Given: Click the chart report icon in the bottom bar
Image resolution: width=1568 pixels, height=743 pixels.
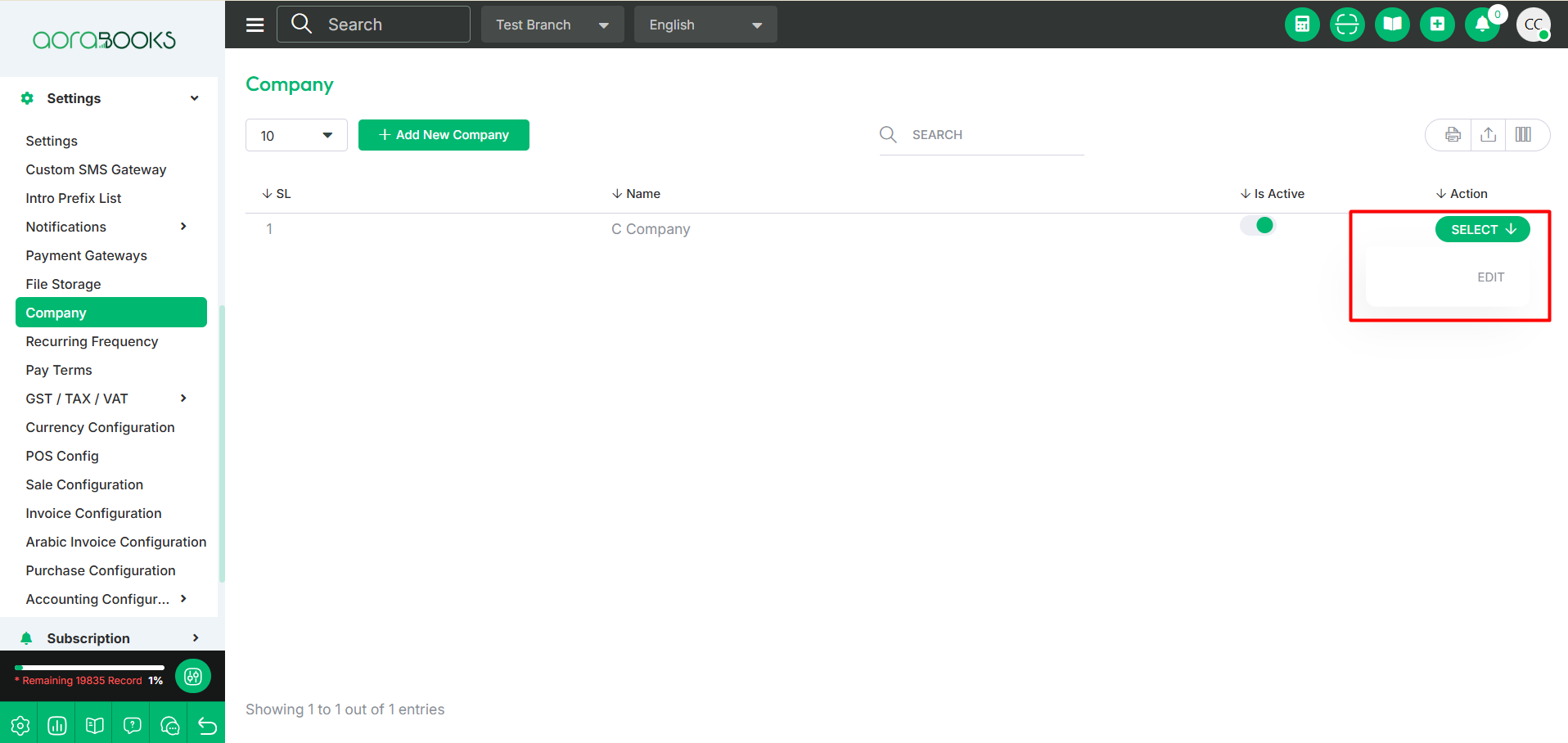Looking at the screenshot, I should (57, 725).
